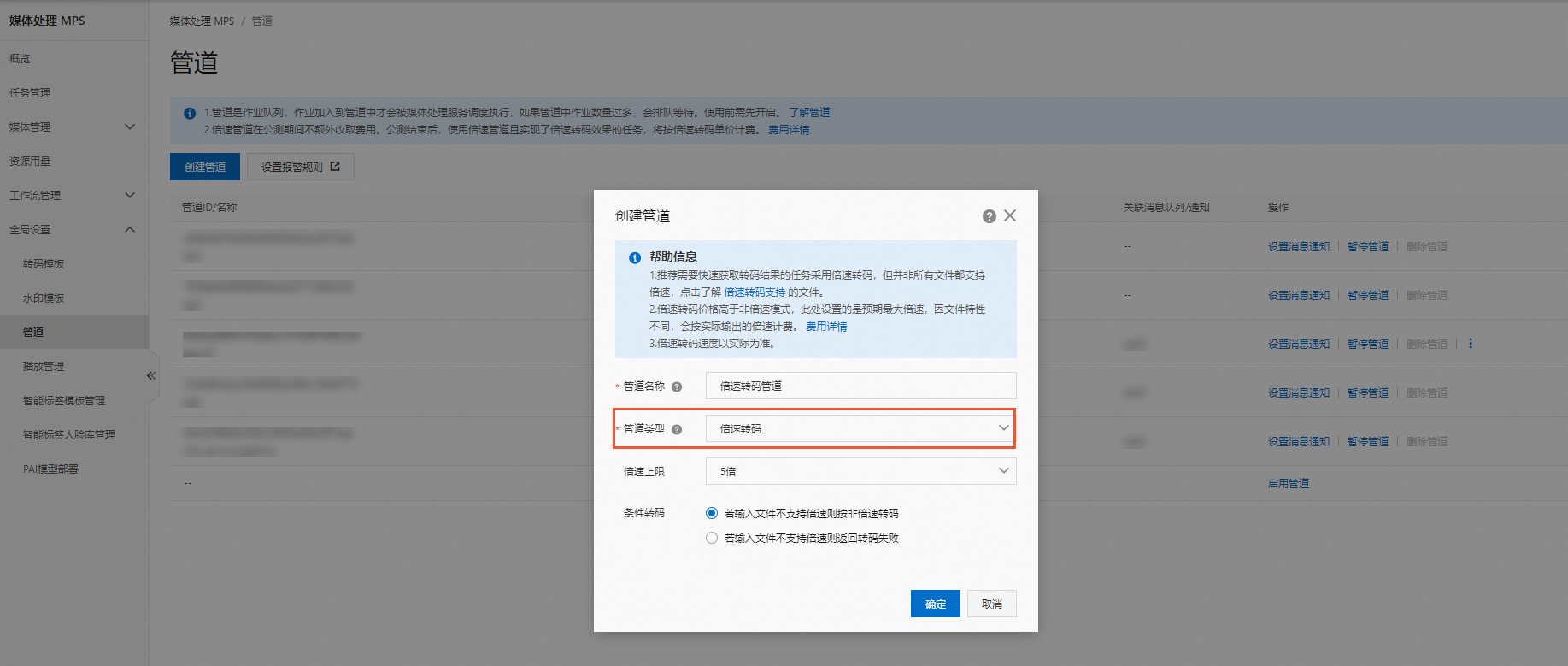Click 设置消息通知 in second pipeline row
This screenshot has width=1568, height=666.
(1299, 295)
